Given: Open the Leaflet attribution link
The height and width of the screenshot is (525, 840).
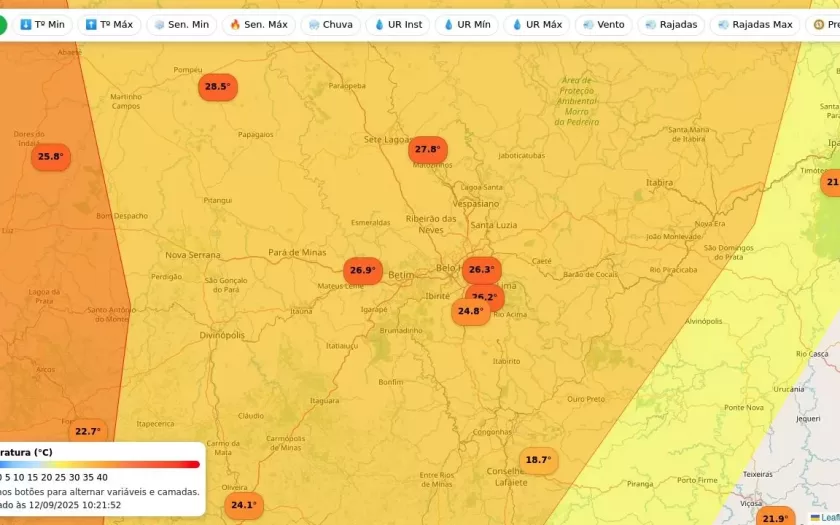Looking at the screenshot, I should coord(826,517).
